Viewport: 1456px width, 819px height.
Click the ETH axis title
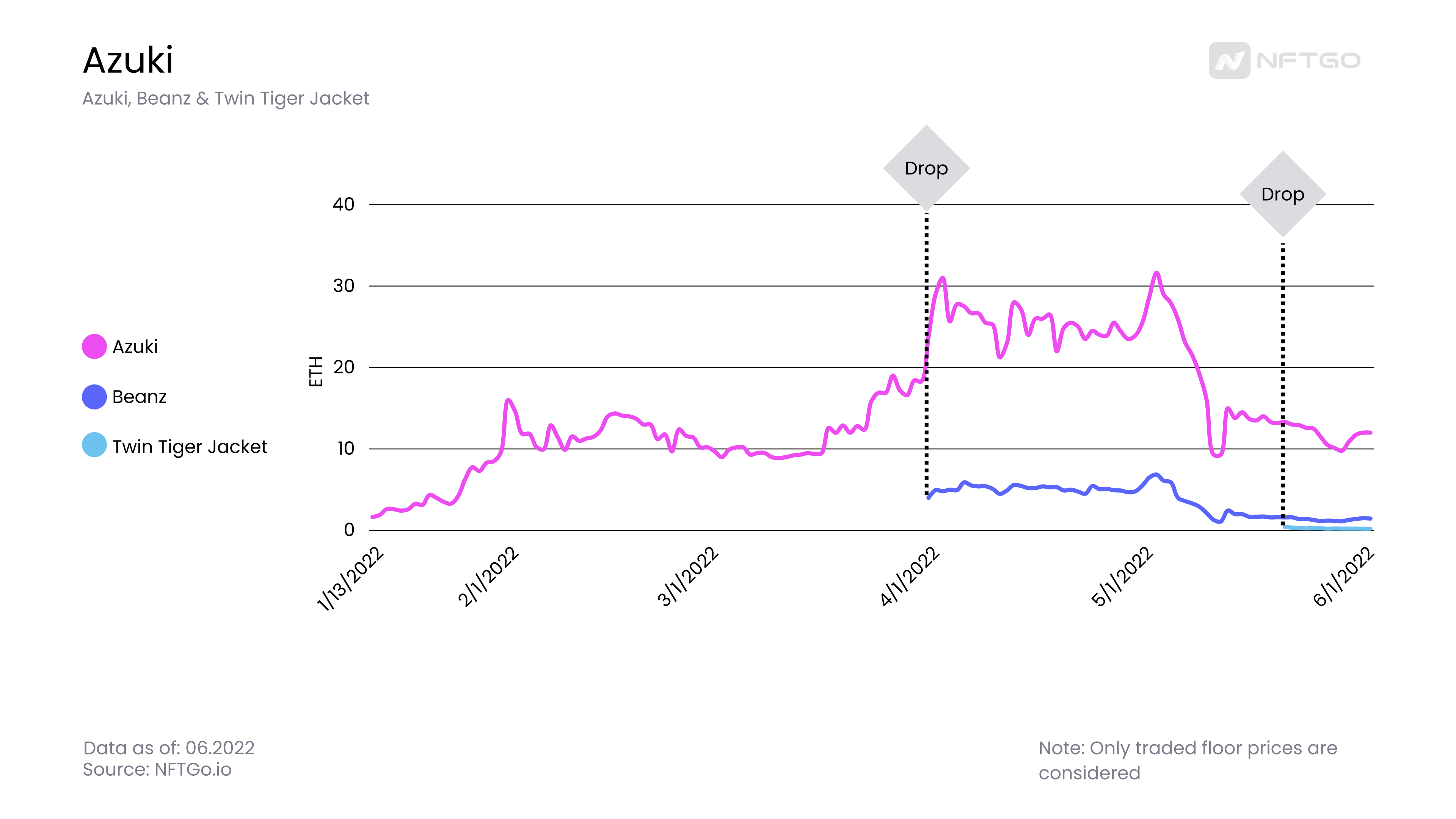coord(315,371)
